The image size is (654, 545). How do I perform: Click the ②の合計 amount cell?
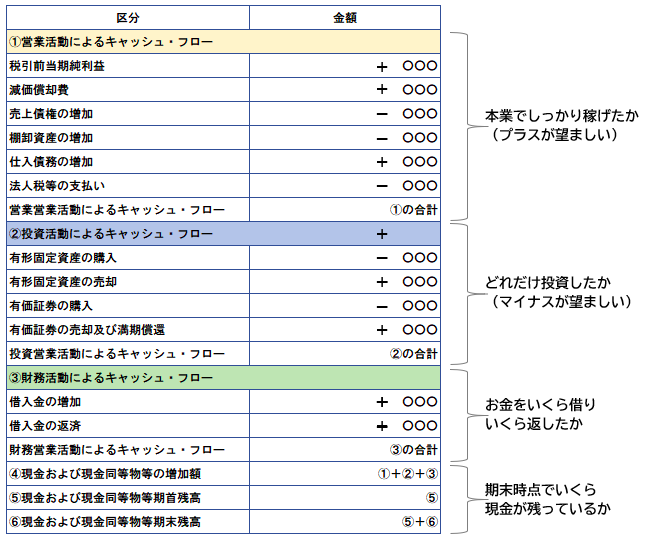(x=345, y=354)
